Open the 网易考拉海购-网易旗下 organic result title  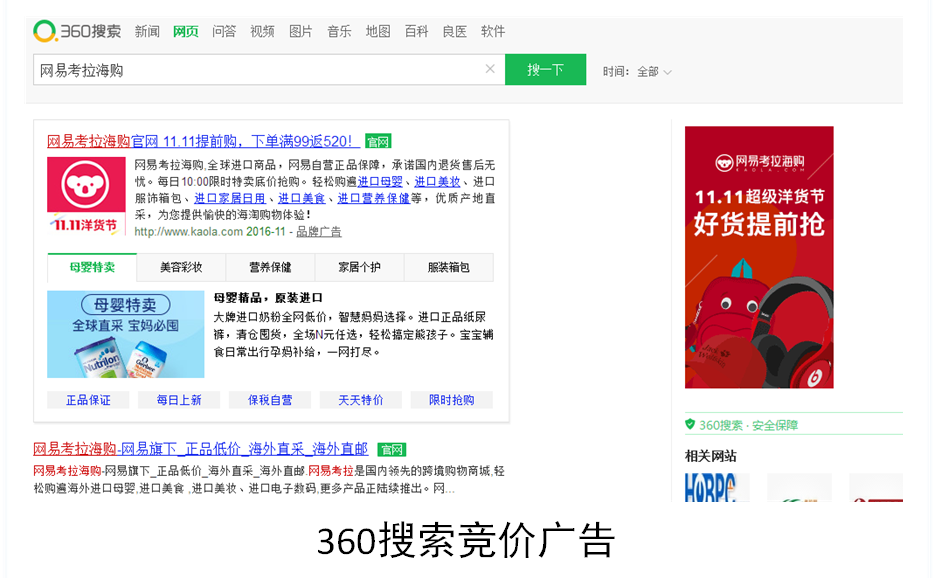(200, 449)
